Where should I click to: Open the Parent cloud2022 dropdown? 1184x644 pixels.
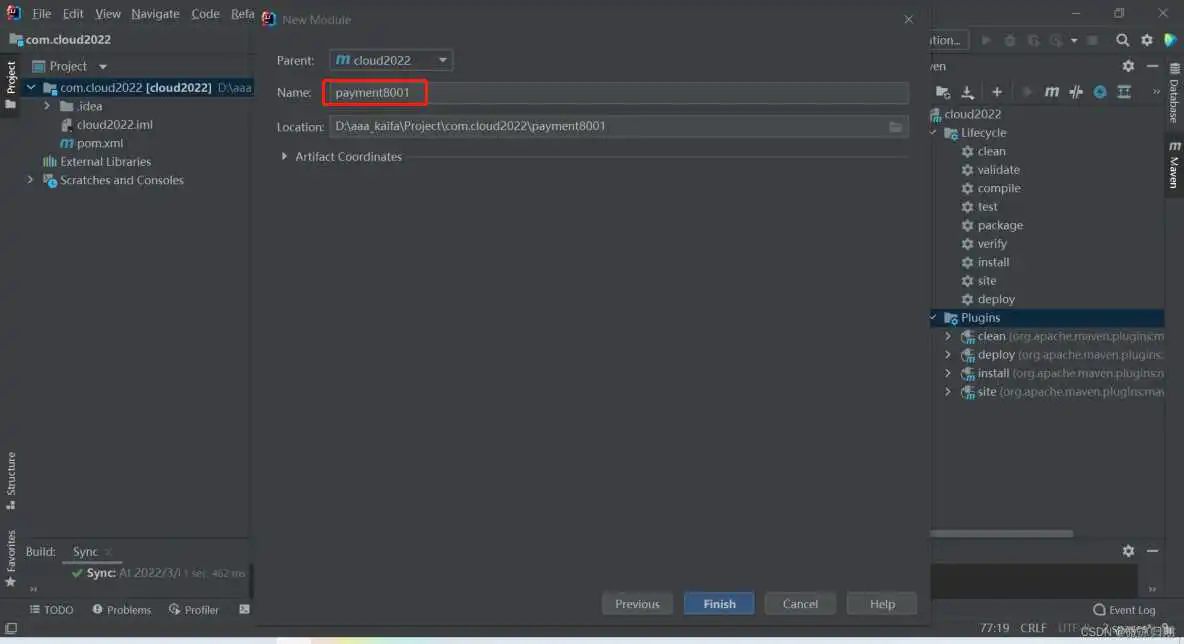click(x=391, y=60)
